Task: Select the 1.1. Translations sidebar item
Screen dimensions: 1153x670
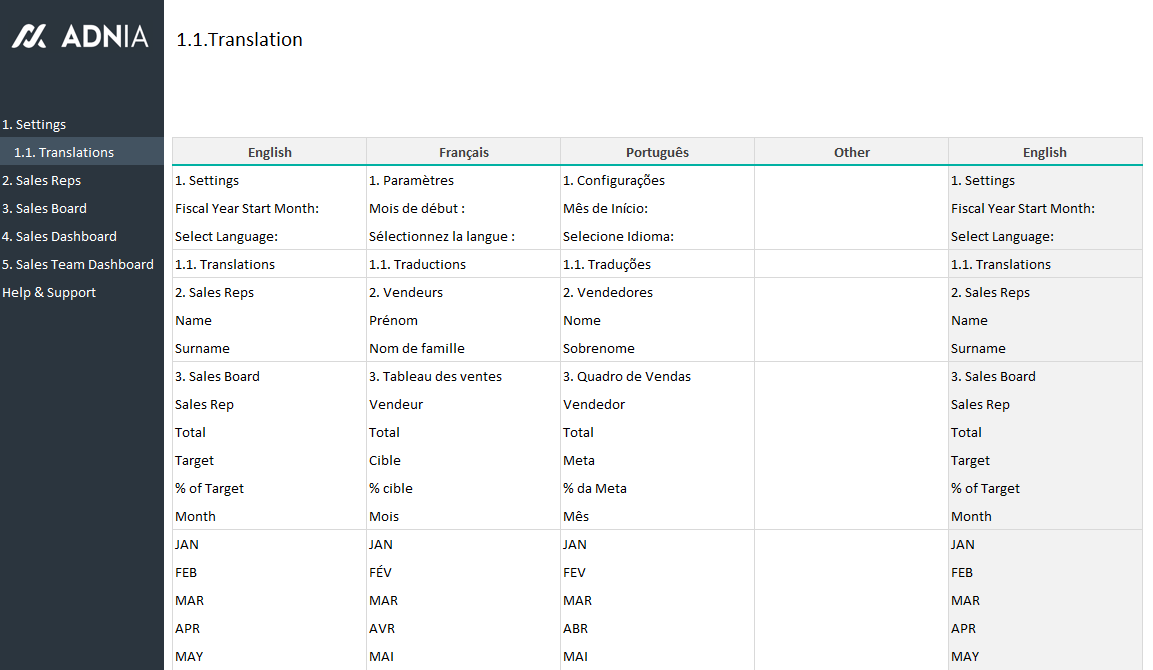Action: [64, 153]
